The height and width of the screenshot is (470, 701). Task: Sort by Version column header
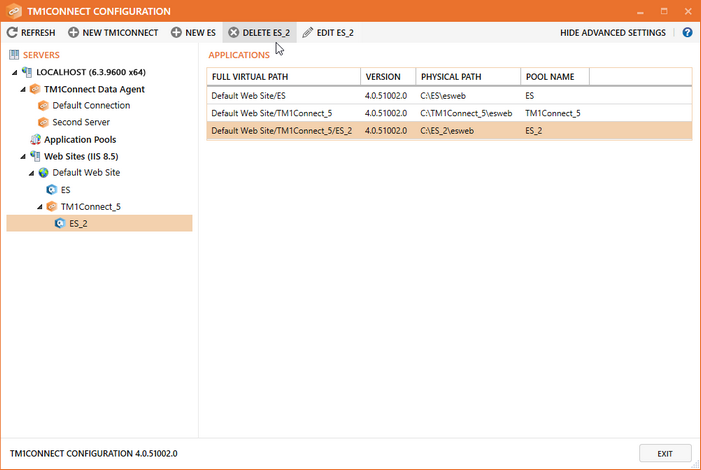(388, 77)
